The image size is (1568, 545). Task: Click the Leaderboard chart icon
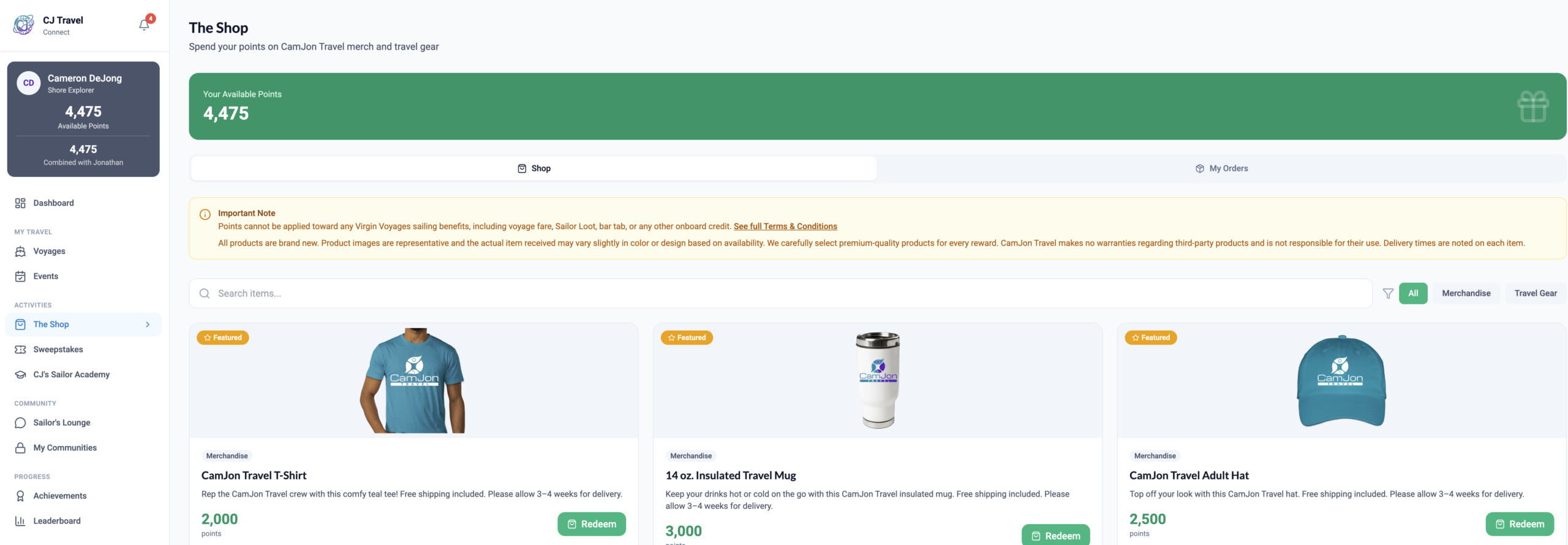(x=20, y=521)
